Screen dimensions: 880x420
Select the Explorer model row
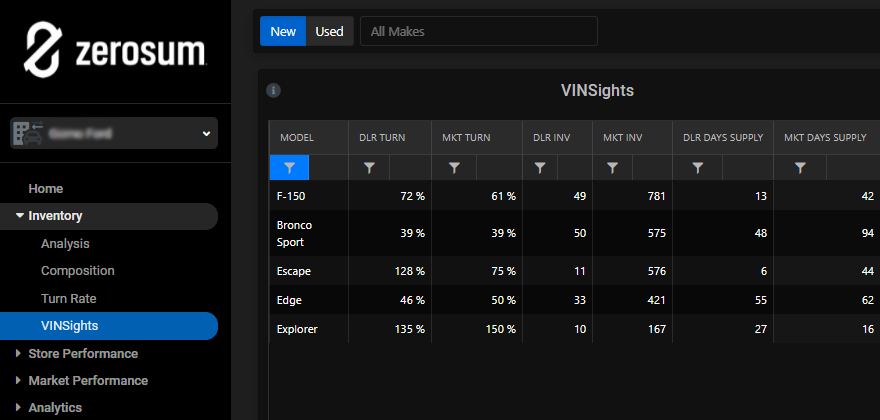tap(575, 329)
